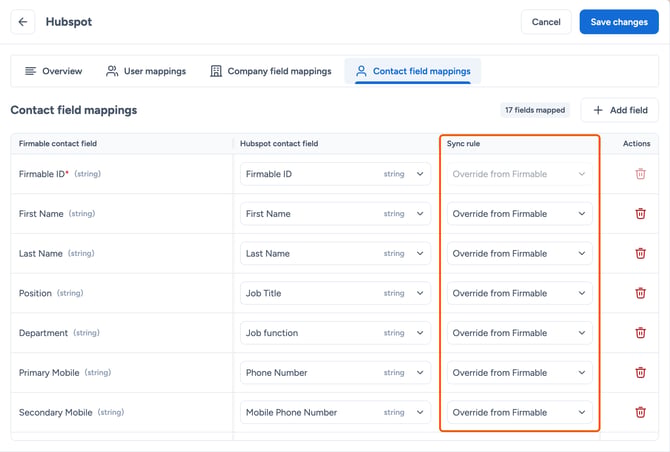Delete the Primary Mobile mapping row
Viewport: 670px width, 452px height.
(x=640, y=373)
